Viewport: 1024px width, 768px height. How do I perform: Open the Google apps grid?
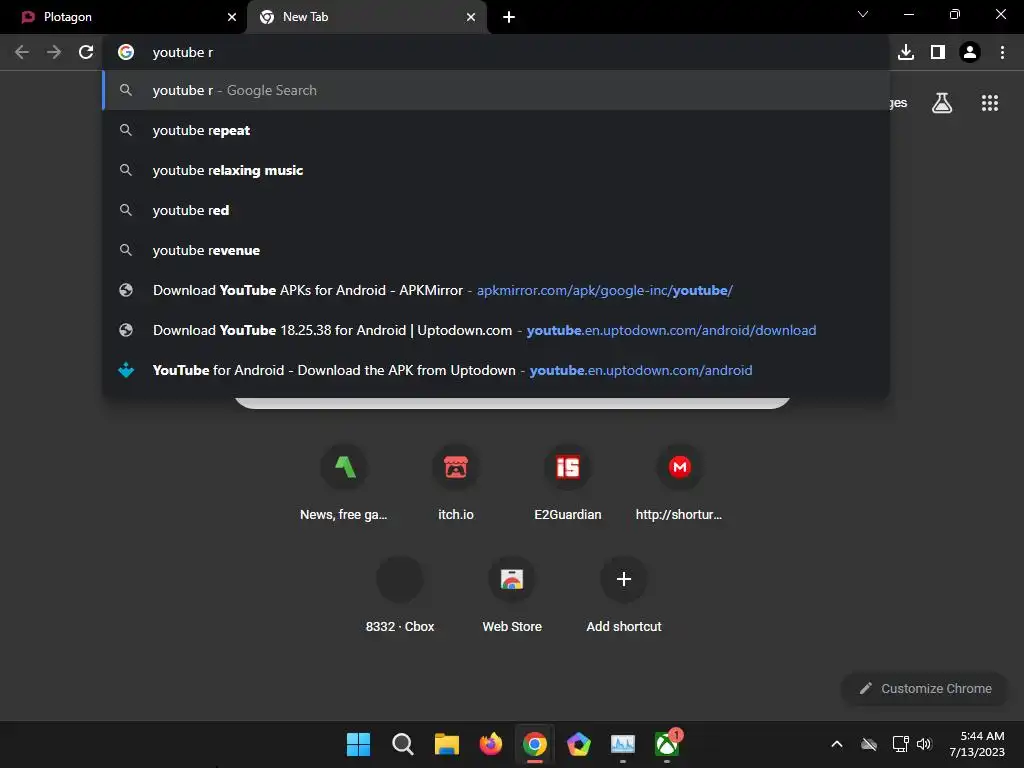[990, 103]
